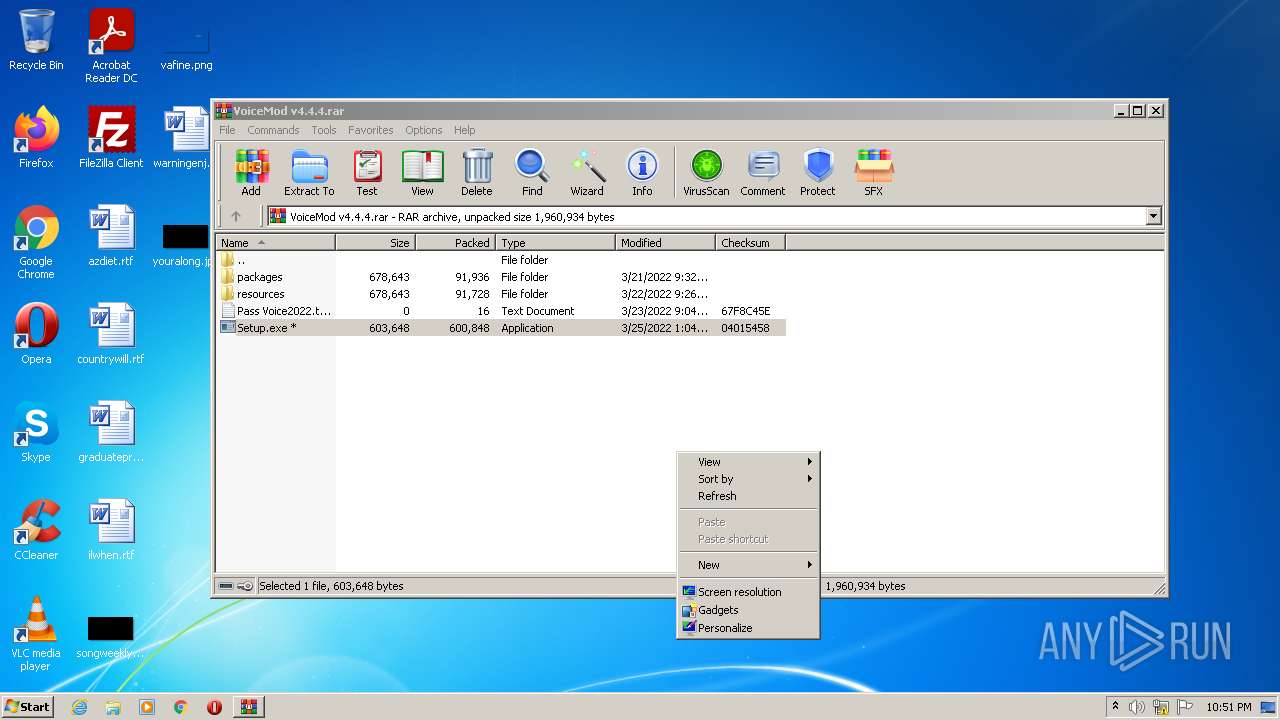
Task: Open Recycle Bin desktop icon
Action: 36,40
